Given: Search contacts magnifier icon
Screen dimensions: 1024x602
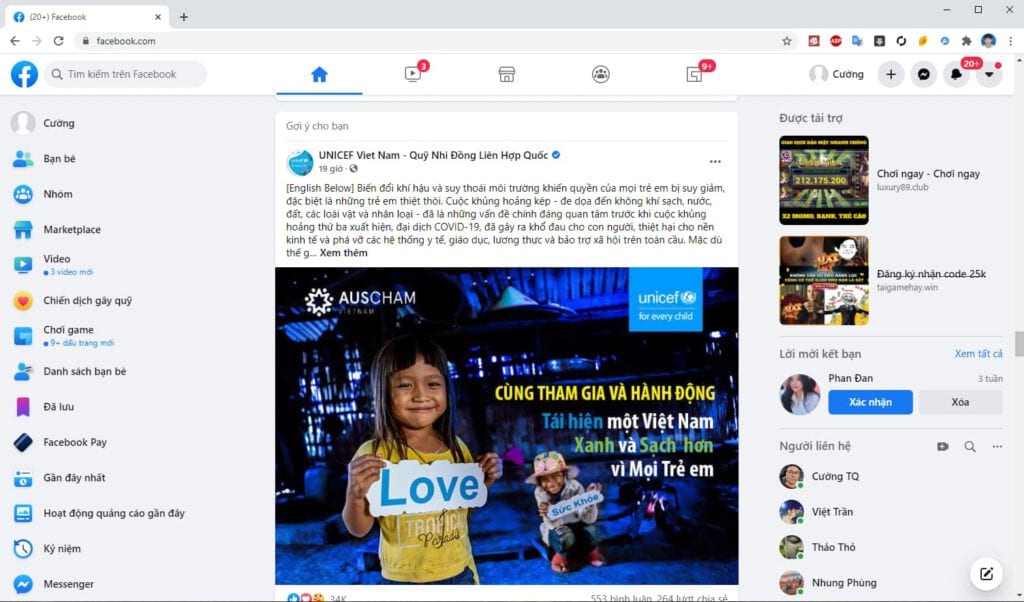Looking at the screenshot, I should point(970,447).
